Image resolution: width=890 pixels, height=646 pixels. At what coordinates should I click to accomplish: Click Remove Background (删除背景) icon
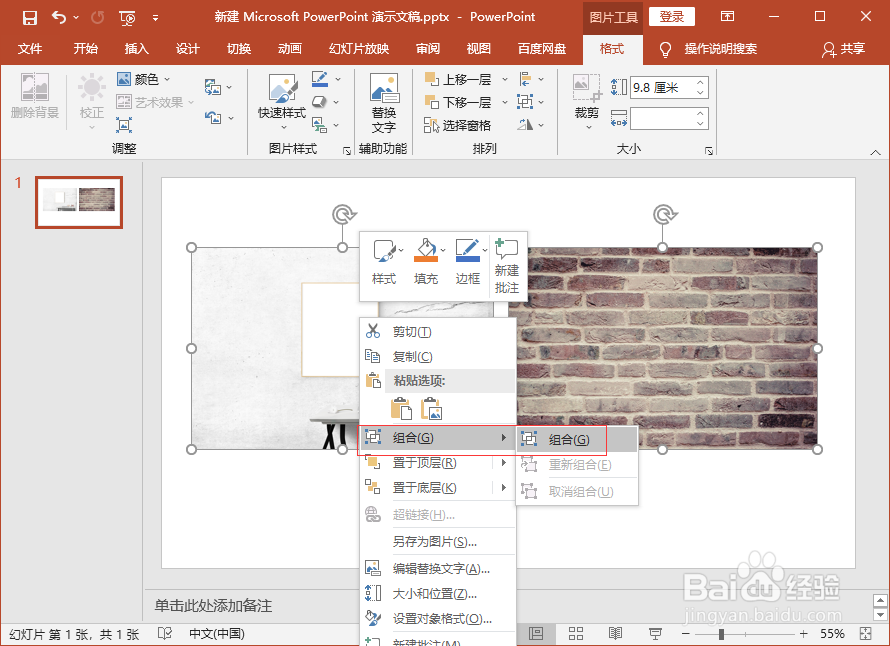pyautogui.click(x=35, y=95)
